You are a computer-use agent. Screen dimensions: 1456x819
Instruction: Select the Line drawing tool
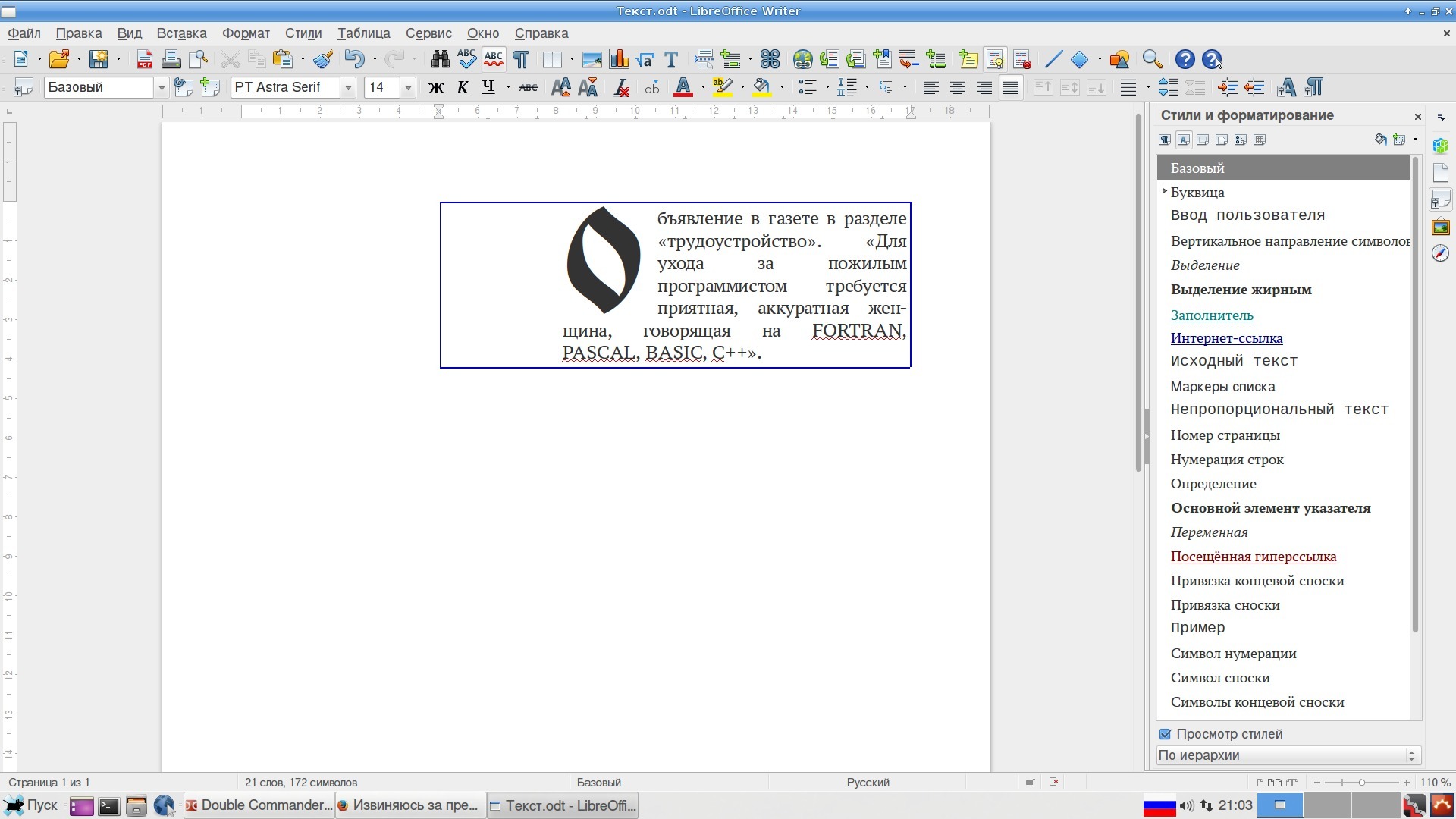[1053, 59]
